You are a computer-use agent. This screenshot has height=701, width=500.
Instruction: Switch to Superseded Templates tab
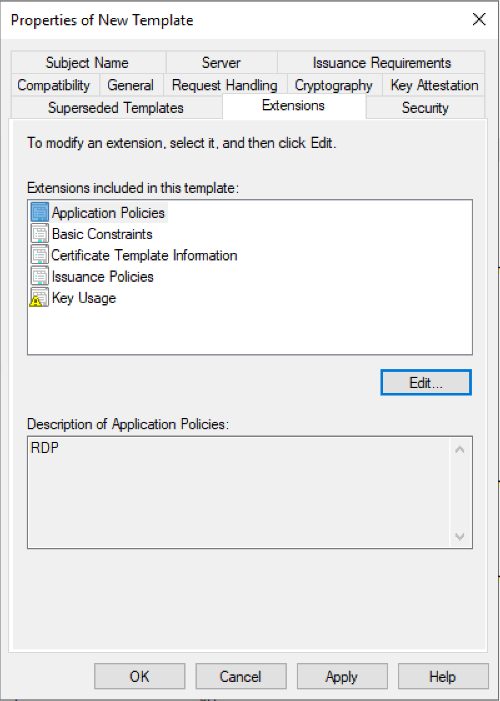[x=116, y=108]
